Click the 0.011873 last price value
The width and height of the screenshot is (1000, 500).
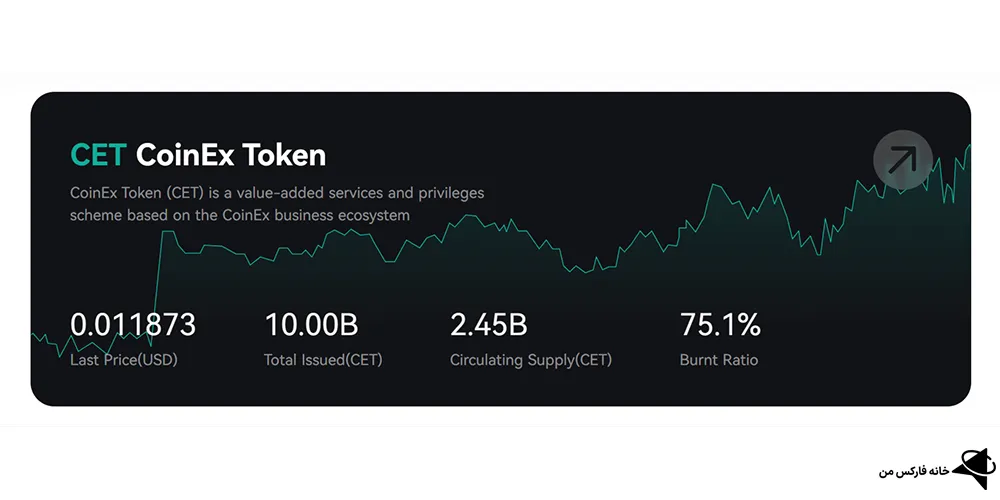pos(133,325)
